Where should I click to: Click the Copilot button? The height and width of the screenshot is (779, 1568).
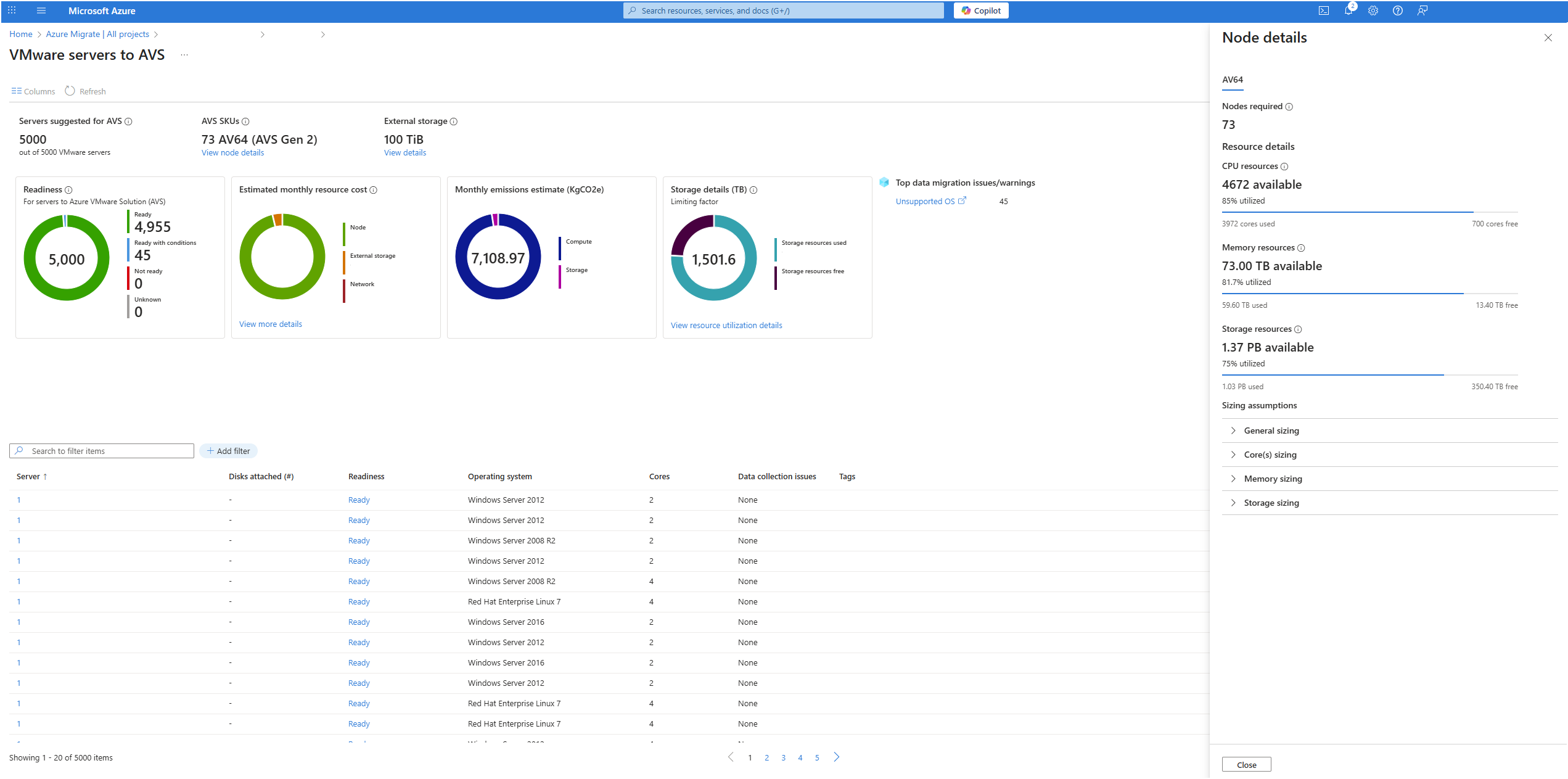[980, 10]
